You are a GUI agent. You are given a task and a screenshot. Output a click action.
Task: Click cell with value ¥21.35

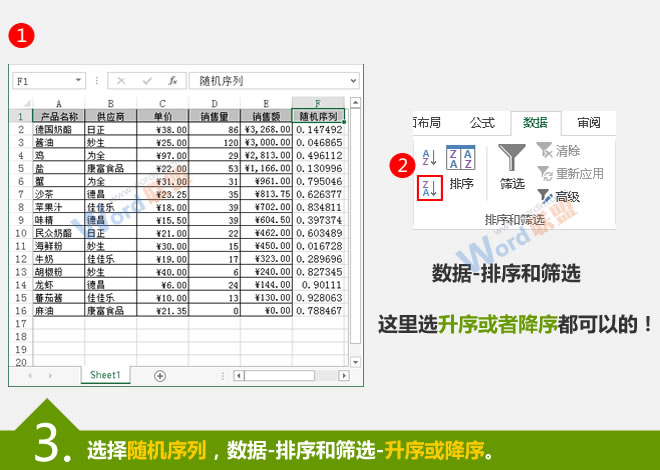click(x=162, y=311)
